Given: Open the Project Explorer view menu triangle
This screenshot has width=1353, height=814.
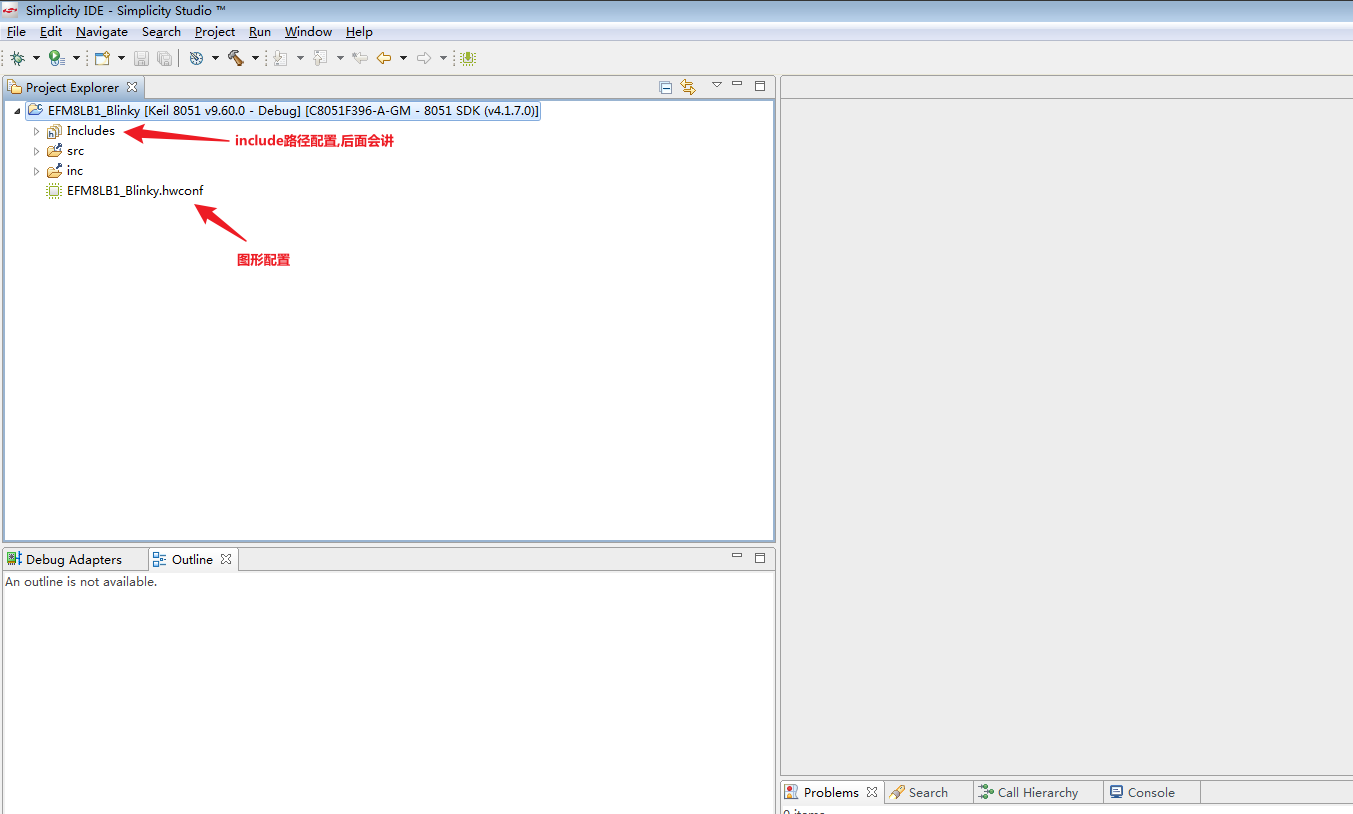Looking at the screenshot, I should tap(716, 87).
